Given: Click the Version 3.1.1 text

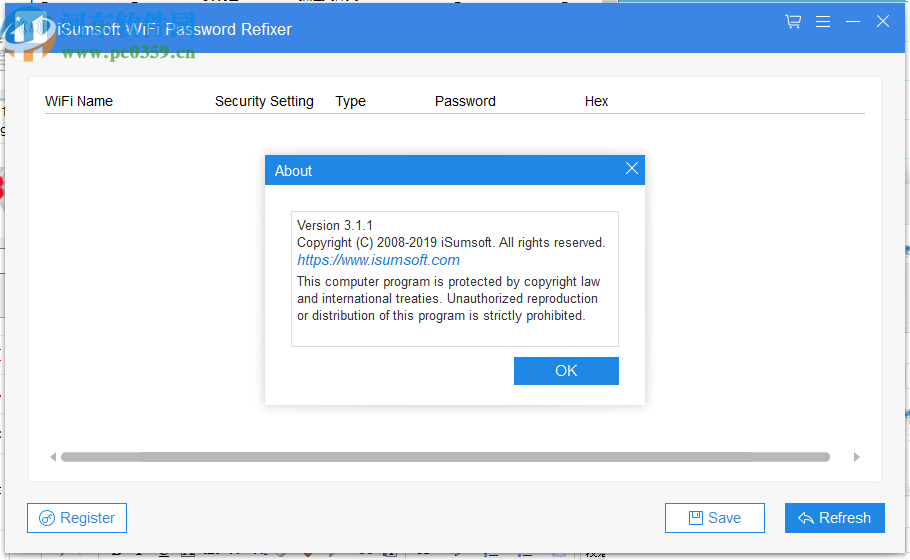Looking at the screenshot, I should click(335, 225).
